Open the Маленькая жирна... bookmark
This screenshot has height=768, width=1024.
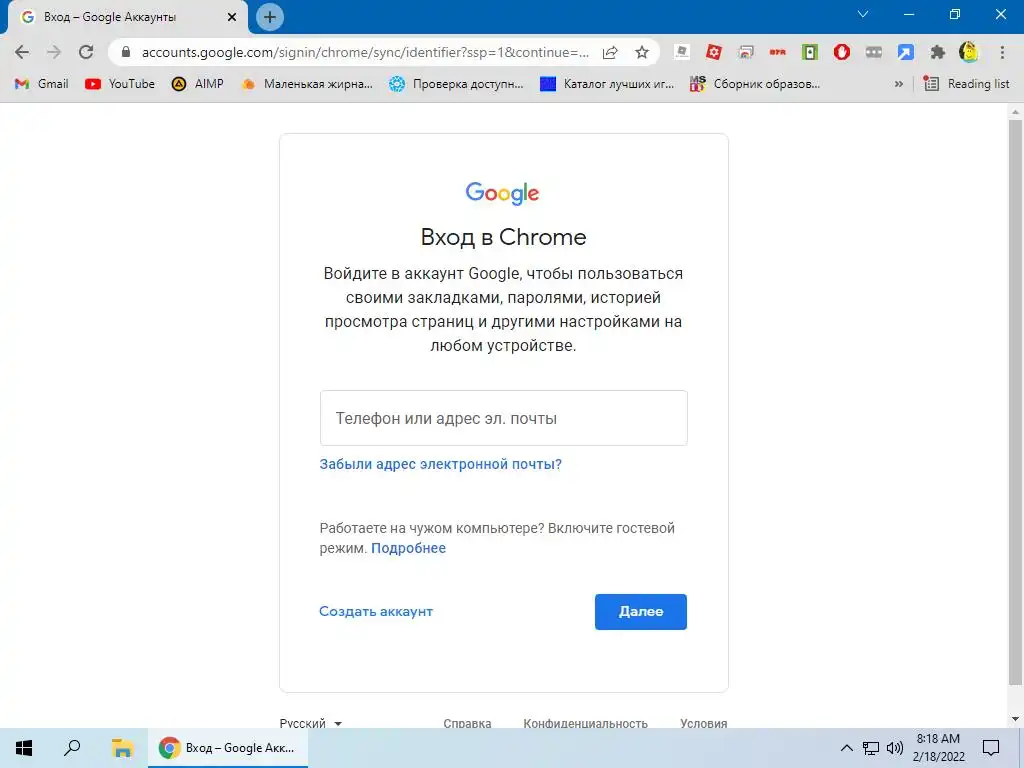[306, 84]
